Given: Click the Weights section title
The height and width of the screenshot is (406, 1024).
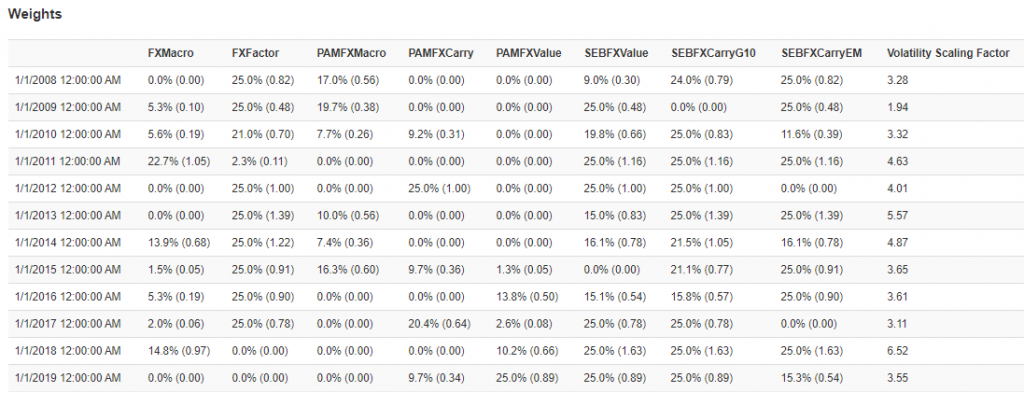Looking at the screenshot, I should (35, 14).
